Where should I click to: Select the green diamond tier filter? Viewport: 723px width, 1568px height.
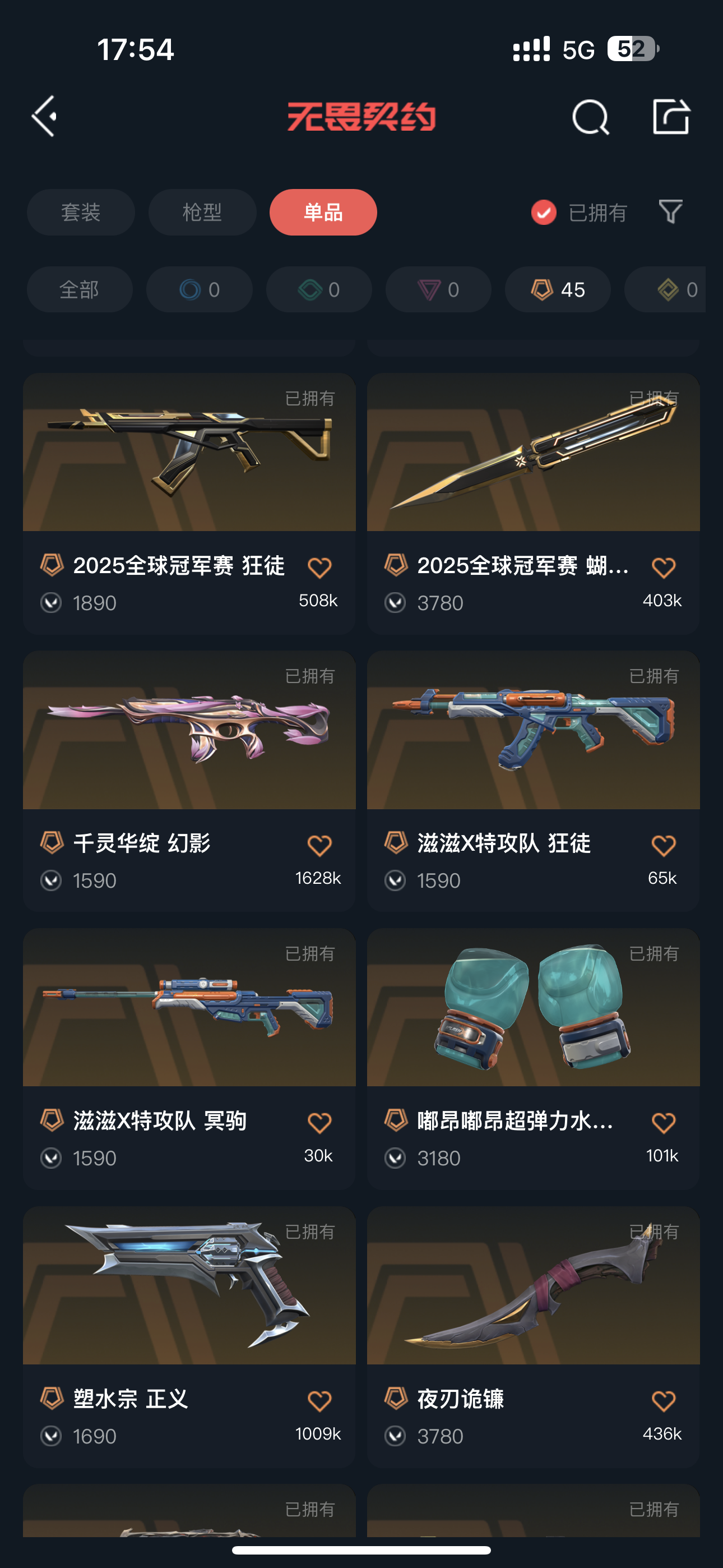coord(319,289)
